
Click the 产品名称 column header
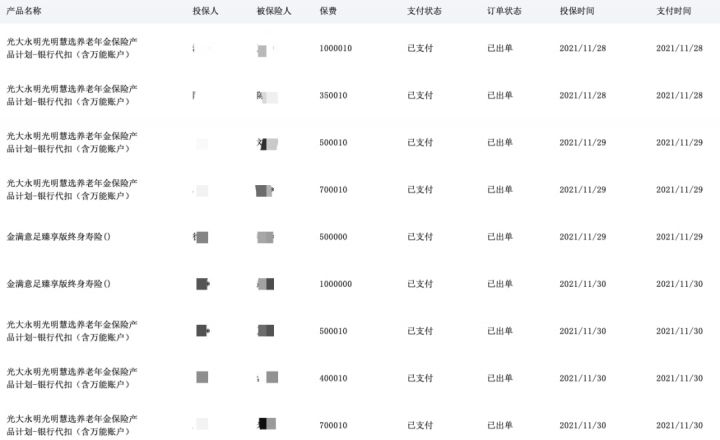pyautogui.click(x=24, y=10)
